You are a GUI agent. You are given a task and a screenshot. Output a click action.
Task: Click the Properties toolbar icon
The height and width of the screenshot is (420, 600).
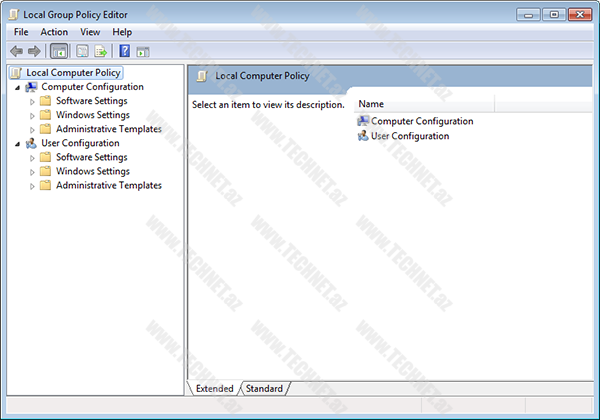pos(82,51)
